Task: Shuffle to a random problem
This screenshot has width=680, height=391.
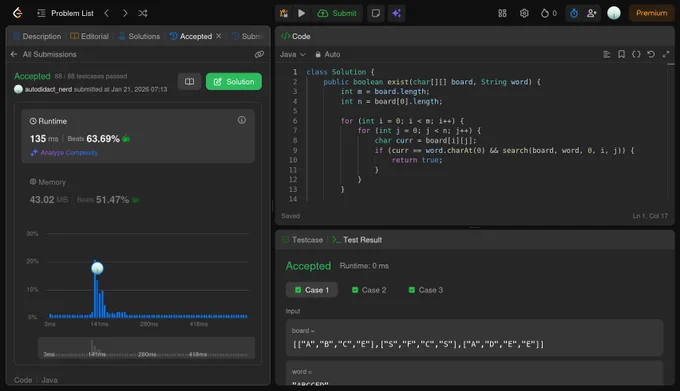Action: 143,13
